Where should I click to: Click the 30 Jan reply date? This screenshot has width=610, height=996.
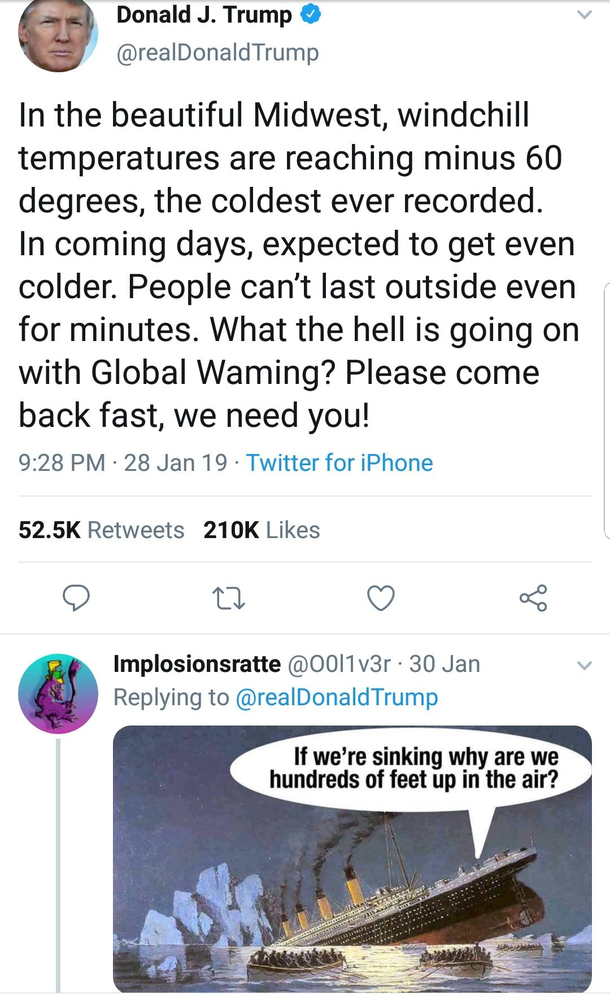[x=445, y=664]
